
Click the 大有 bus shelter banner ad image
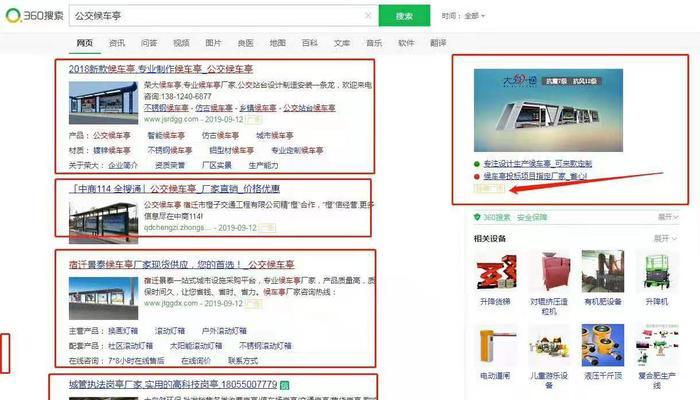[x=548, y=110]
